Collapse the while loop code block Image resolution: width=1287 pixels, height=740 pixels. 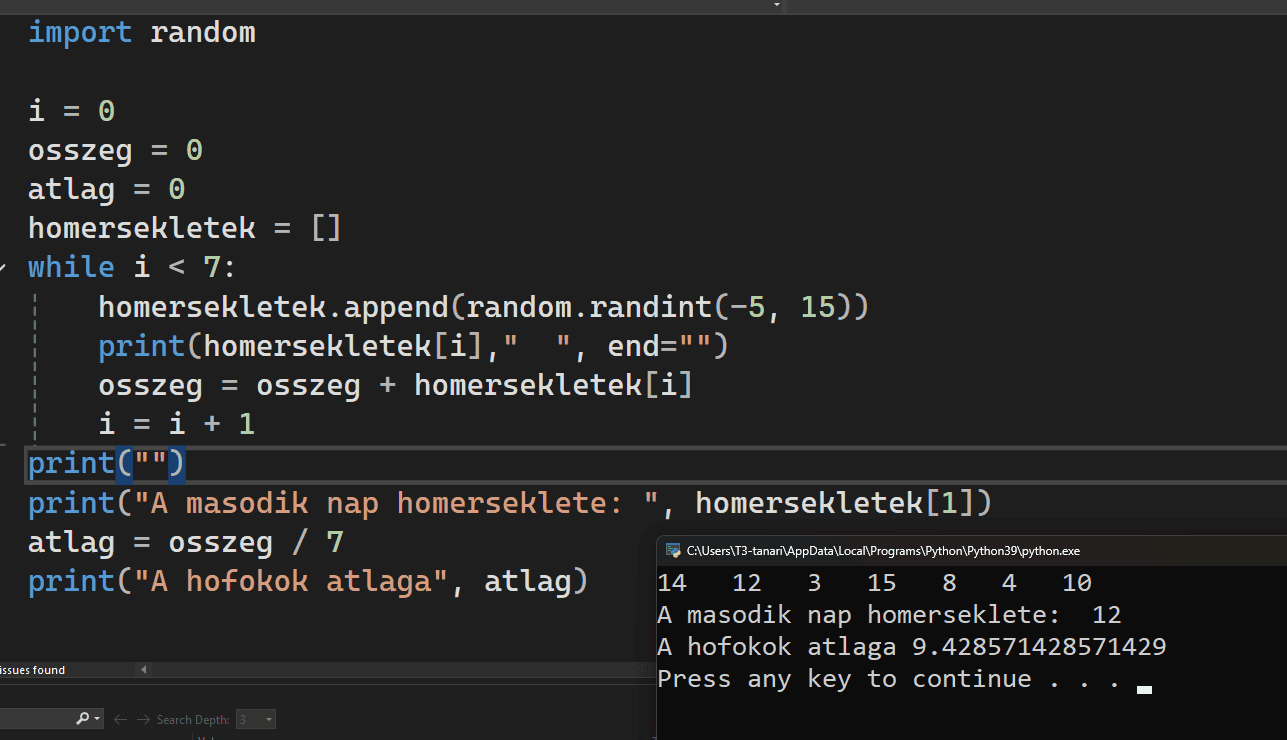(x=4, y=267)
